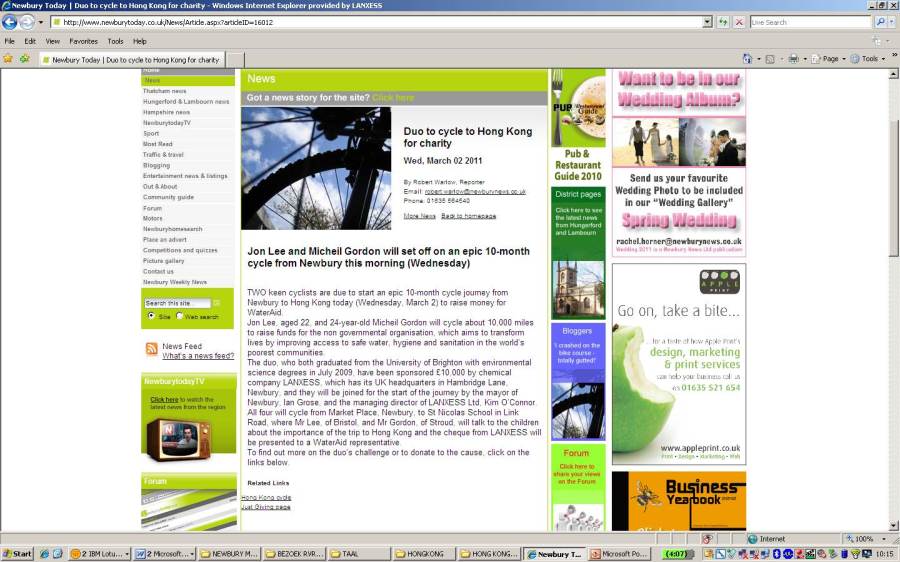Viewport: 900px width, 562px height.
Task: Click the Stop loading red X icon
Action: point(739,22)
